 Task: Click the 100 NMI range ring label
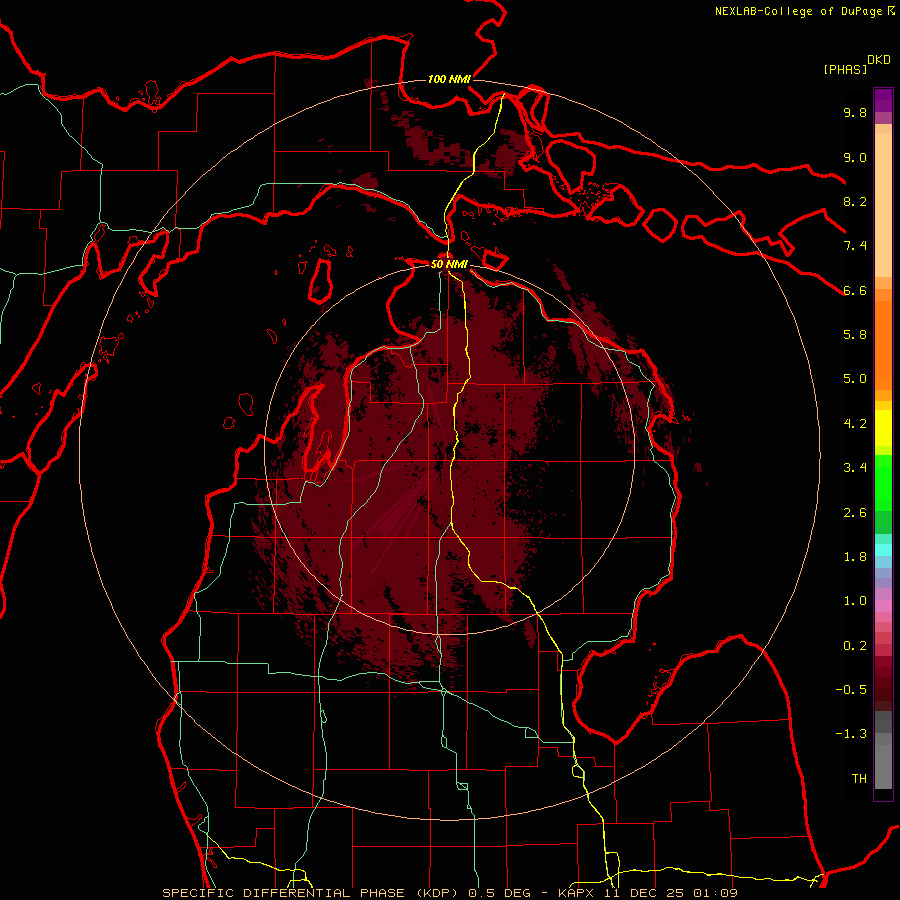(x=449, y=79)
